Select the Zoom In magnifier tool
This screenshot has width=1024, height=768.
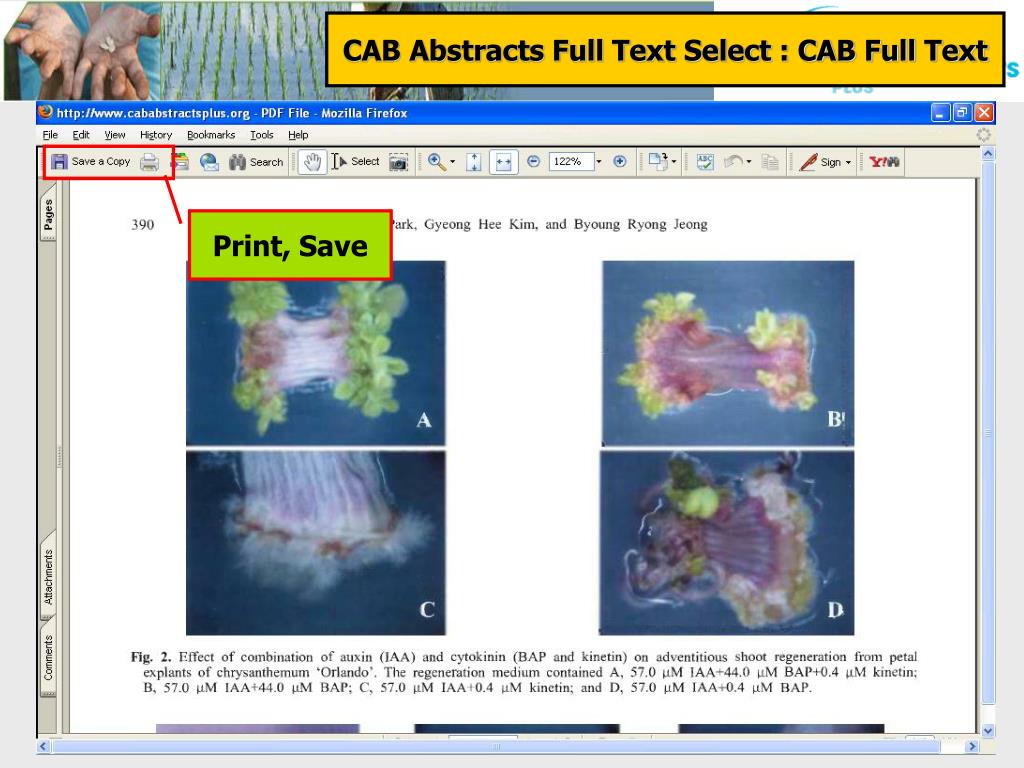pos(436,161)
